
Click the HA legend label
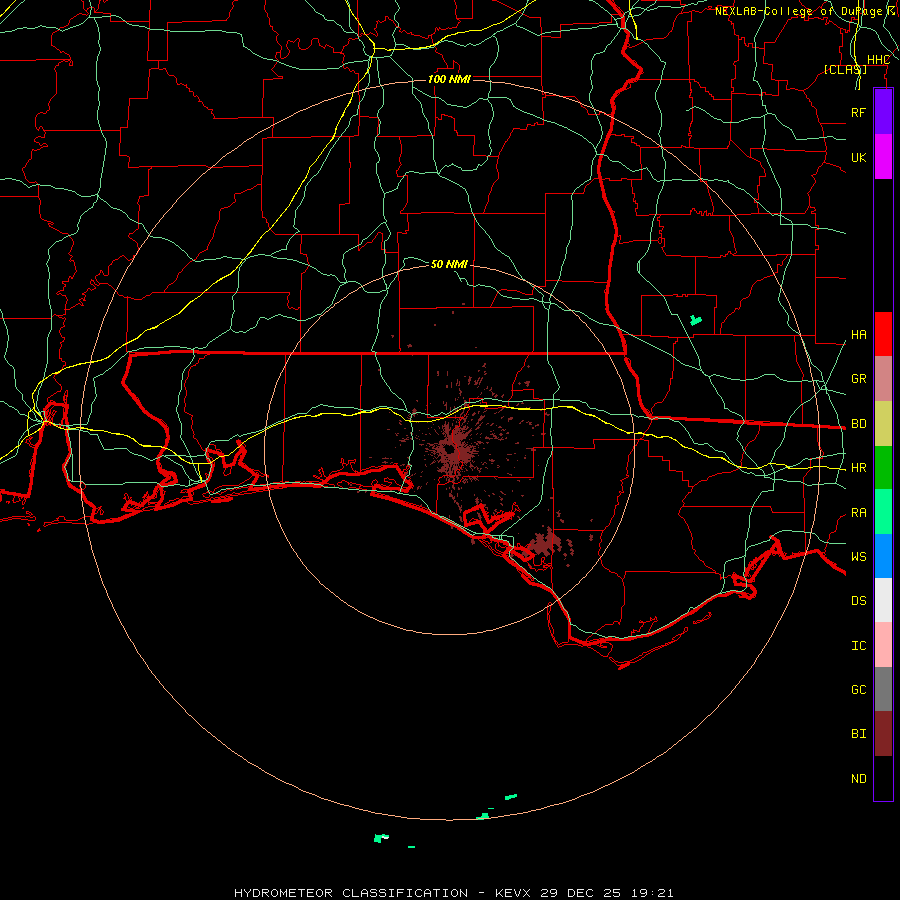point(858,334)
